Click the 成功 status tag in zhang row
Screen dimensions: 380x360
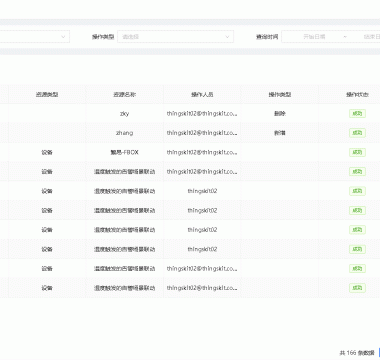click(357, 133)
